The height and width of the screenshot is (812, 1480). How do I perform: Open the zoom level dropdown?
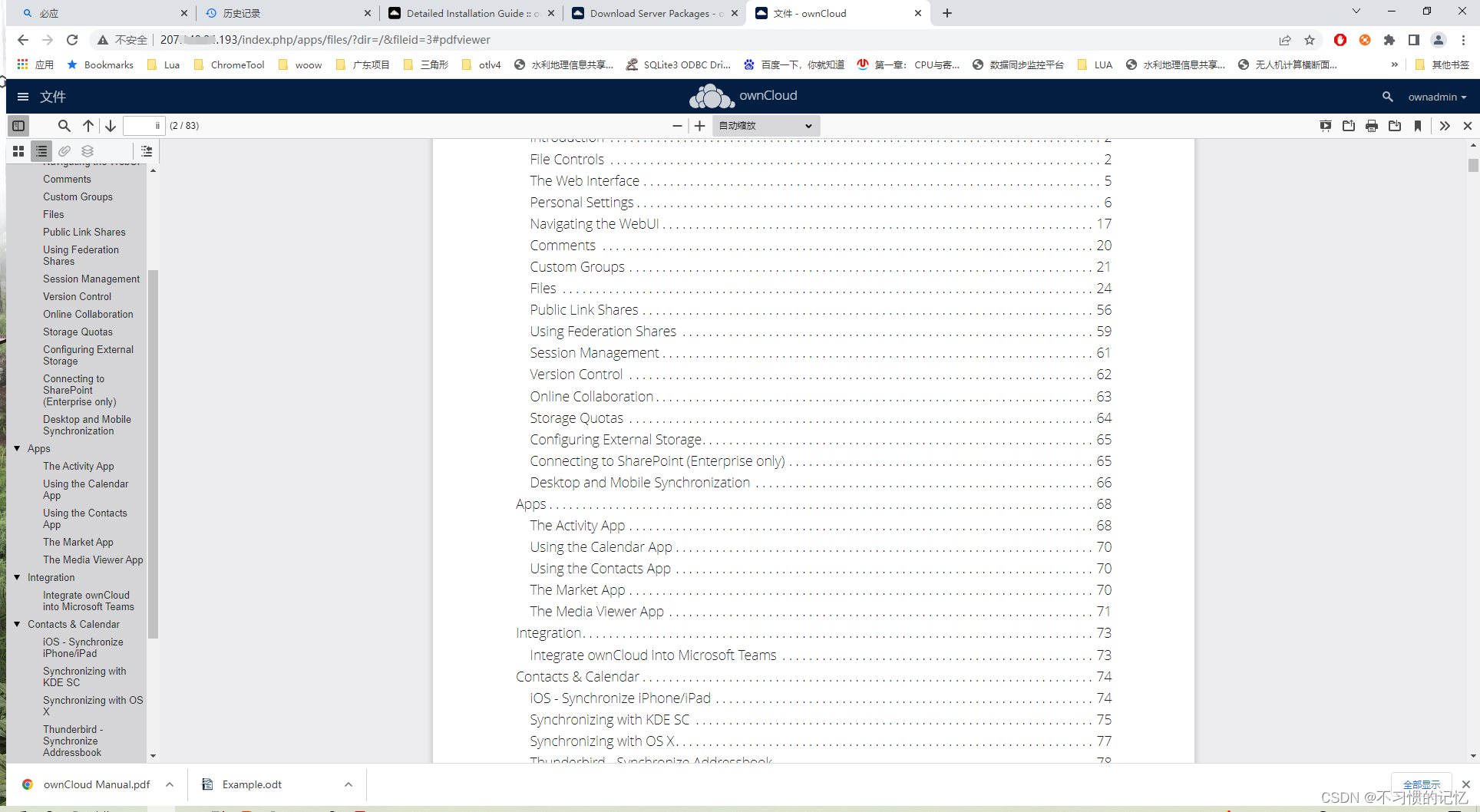click(x=766, y=126)
